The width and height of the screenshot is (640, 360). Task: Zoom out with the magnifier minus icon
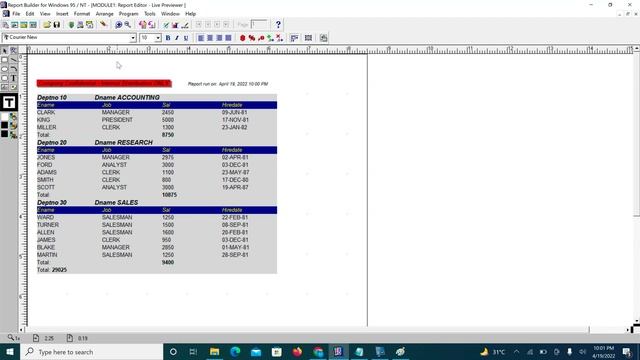[x=128, y=25]
